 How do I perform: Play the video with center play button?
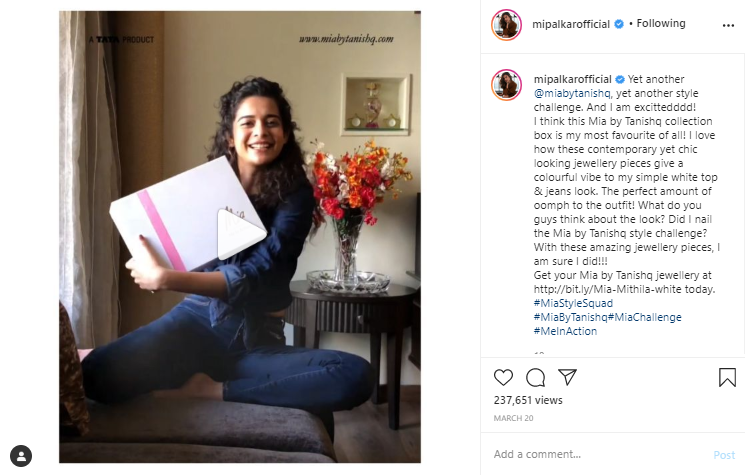[x=240, y=234]
